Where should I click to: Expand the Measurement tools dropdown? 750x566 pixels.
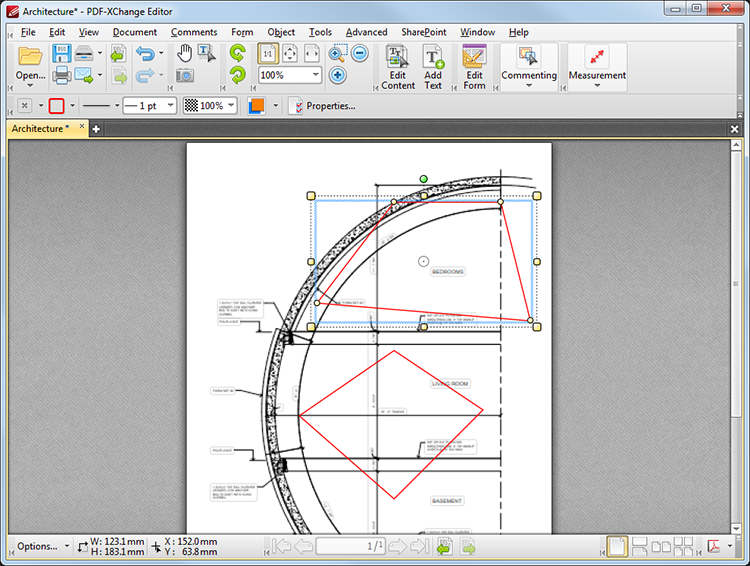tap(597, 86)
